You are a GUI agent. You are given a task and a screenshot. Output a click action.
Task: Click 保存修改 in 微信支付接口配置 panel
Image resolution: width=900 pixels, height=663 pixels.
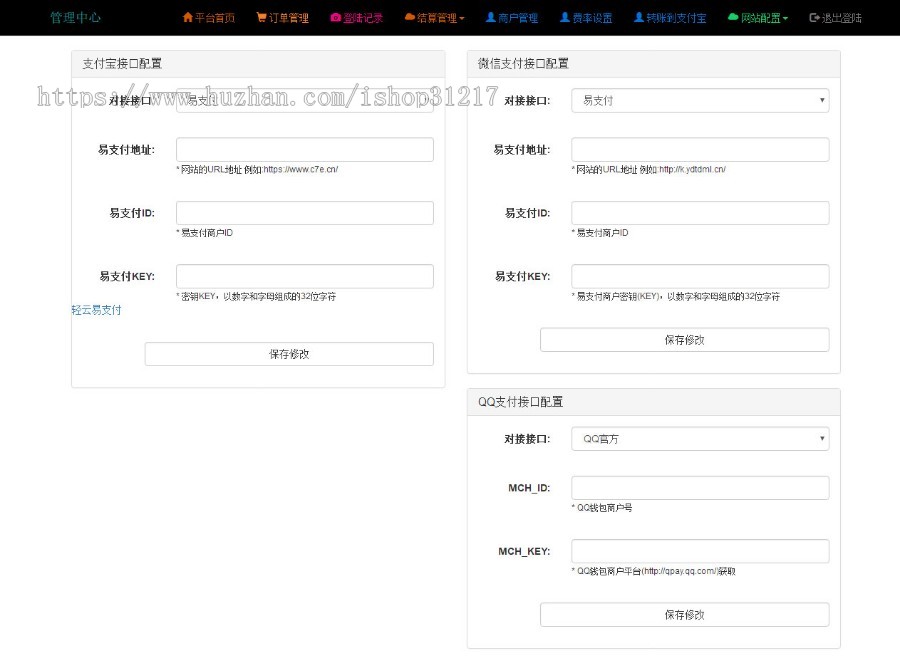pos(684,339)
